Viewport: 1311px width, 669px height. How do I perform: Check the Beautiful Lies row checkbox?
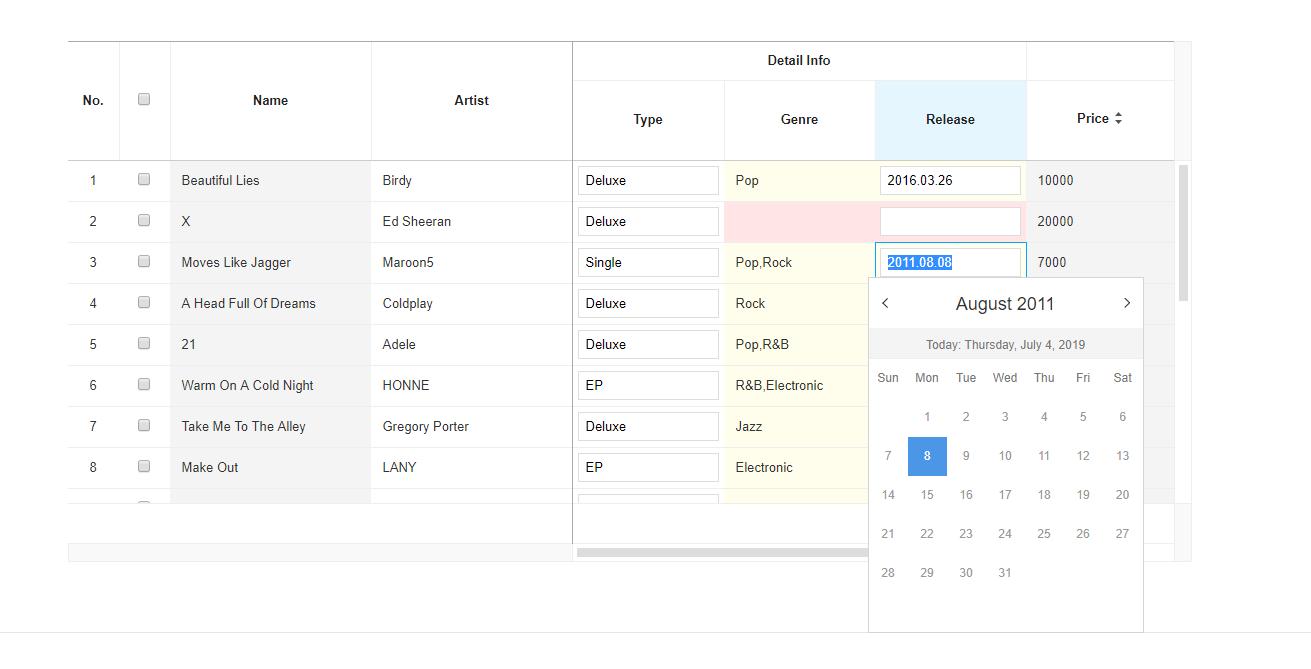[x=144, y=180]
